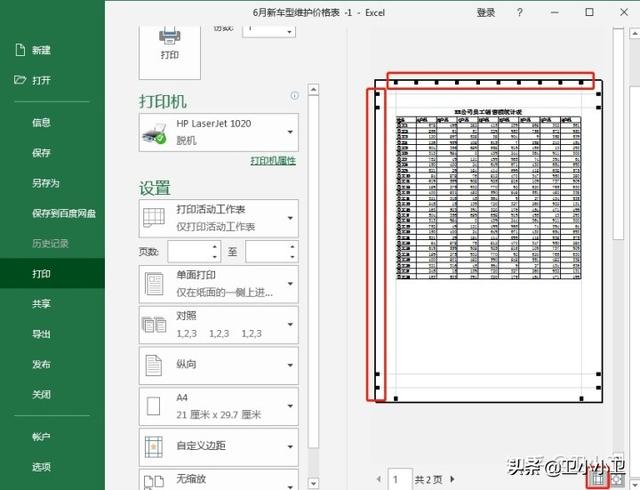The width and height of the screenshot is (640, 490).
Task: Click the pages To input field
Action: [x=268, y=252]
